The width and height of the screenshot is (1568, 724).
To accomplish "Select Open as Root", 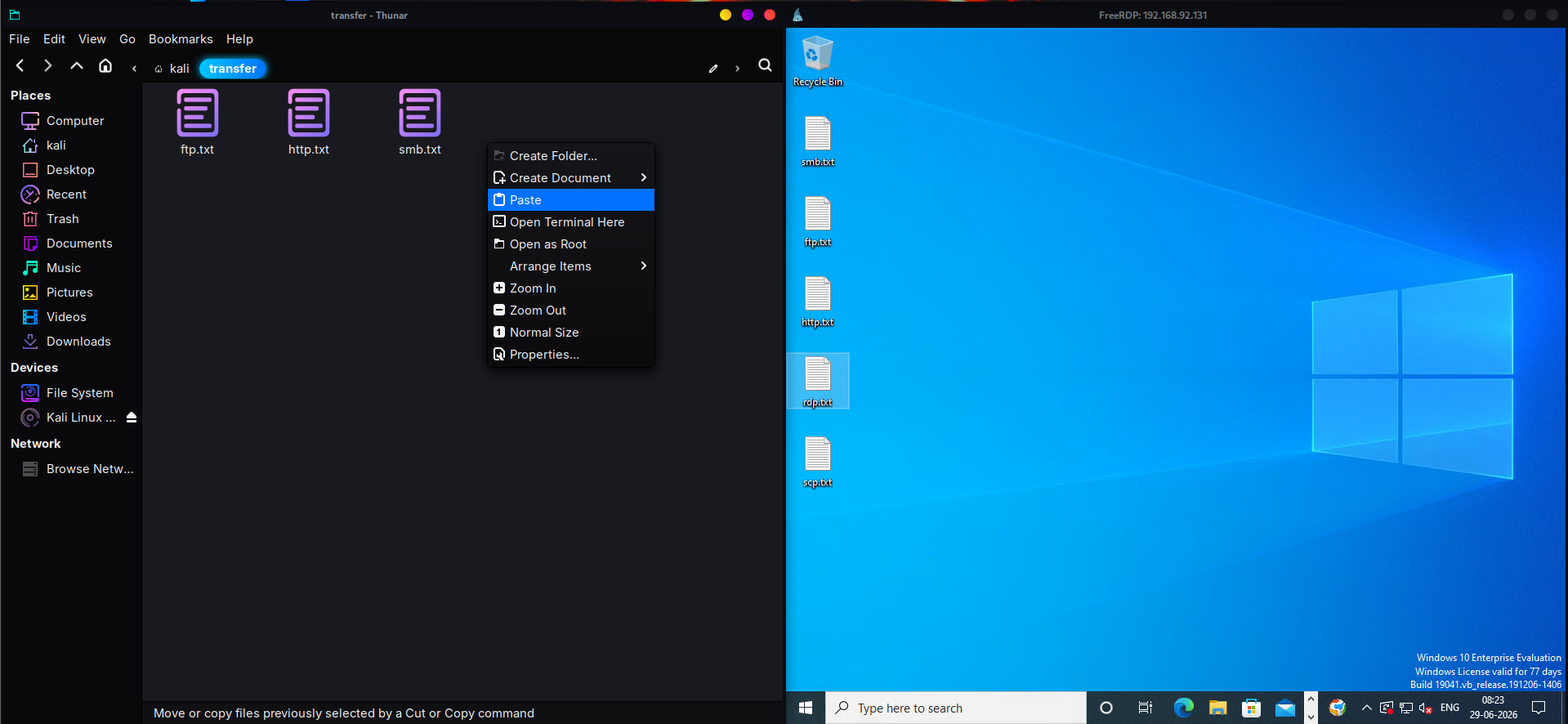I will pyautogui.click(x=571, y=244).
